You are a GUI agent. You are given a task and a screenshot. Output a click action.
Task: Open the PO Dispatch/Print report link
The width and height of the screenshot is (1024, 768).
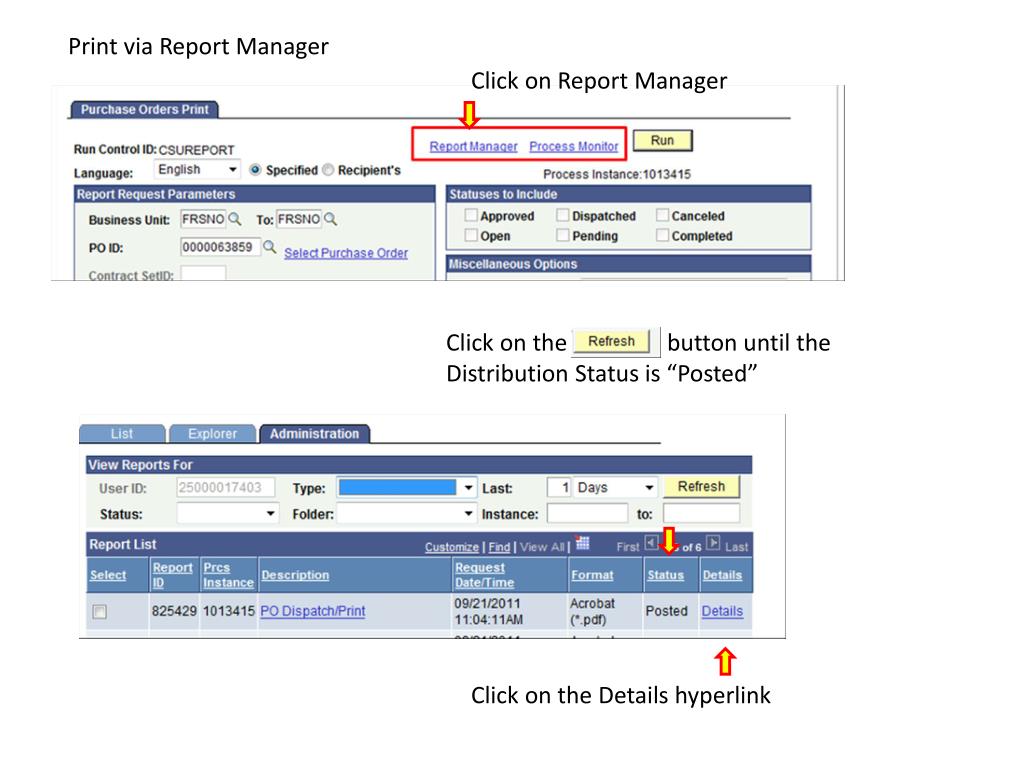313,611
